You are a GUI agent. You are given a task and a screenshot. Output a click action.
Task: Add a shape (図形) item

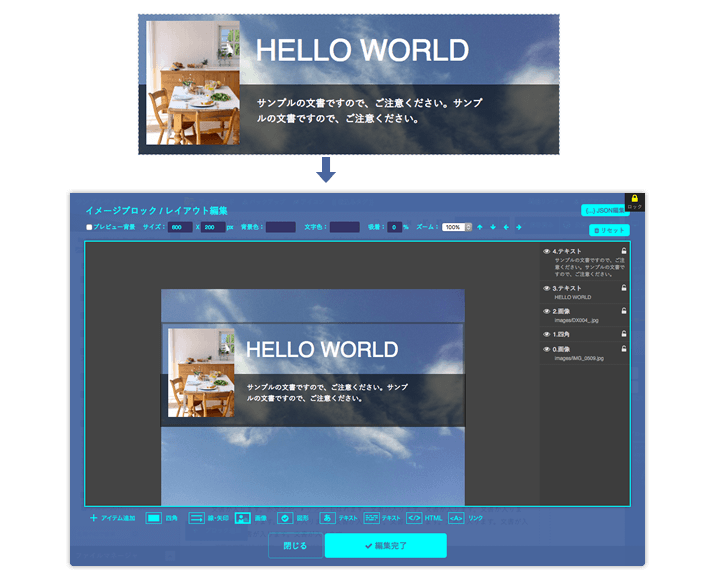(x=285, y=518)
